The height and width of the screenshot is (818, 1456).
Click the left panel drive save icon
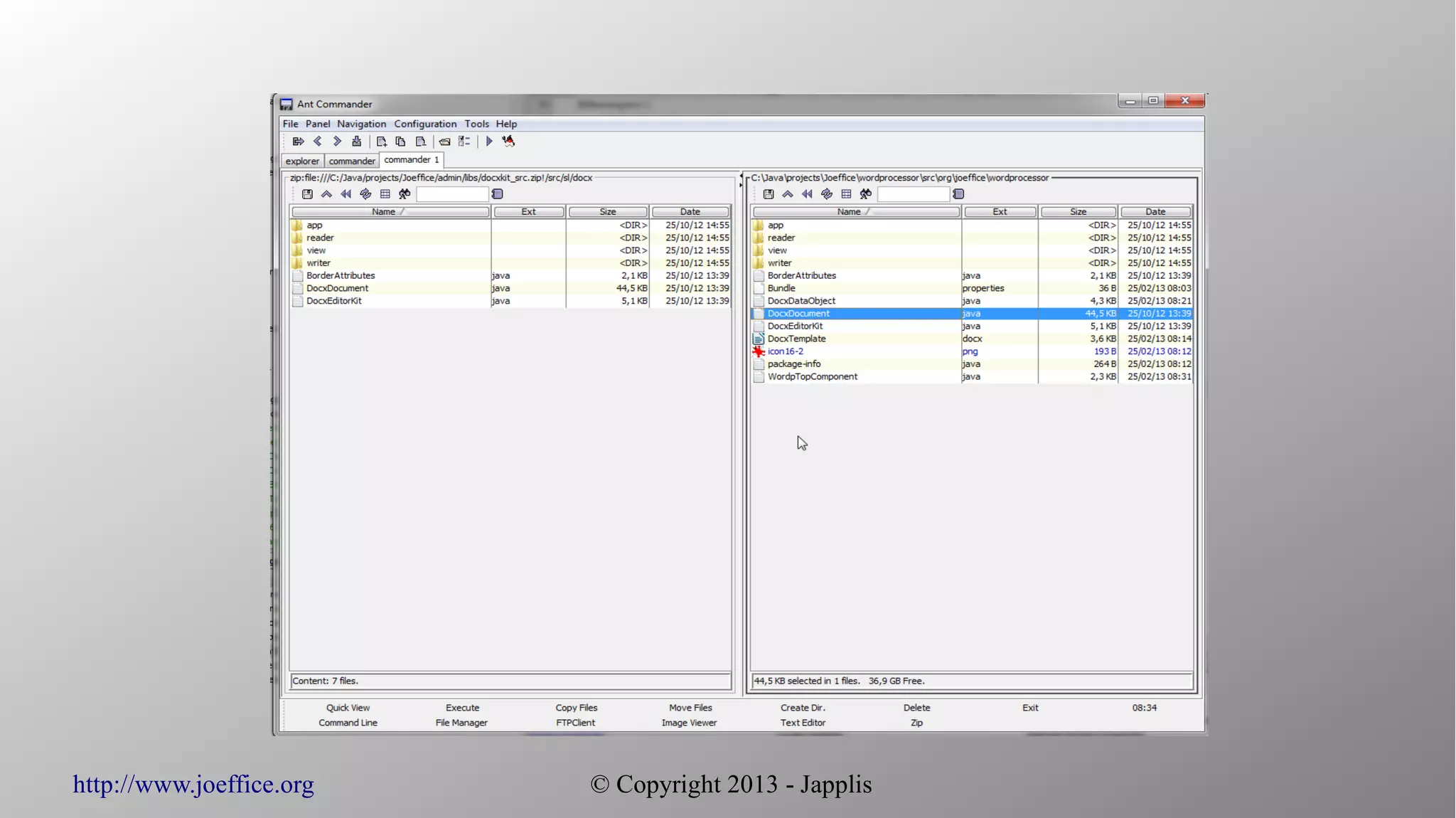point(307,194)
